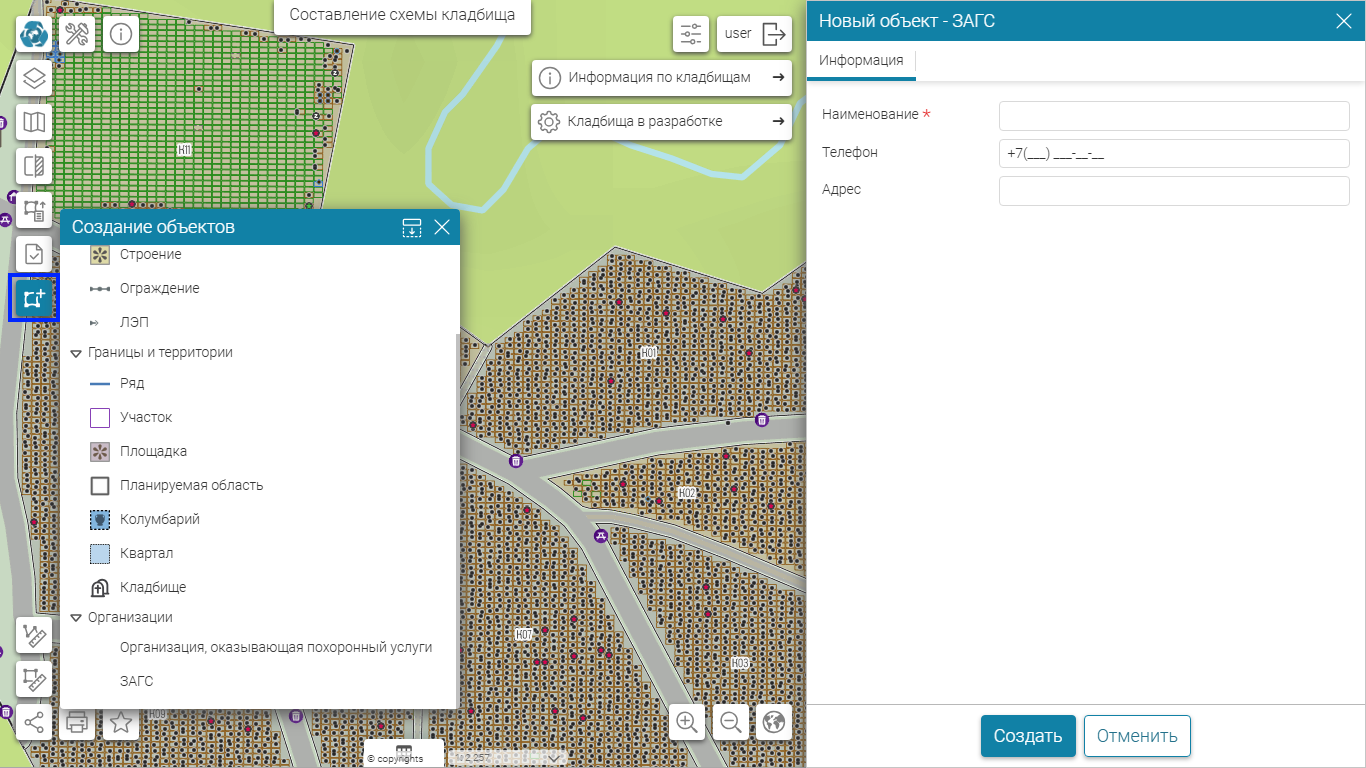
Task: Open the layers panel icon
Action: [x=34, y=78]
